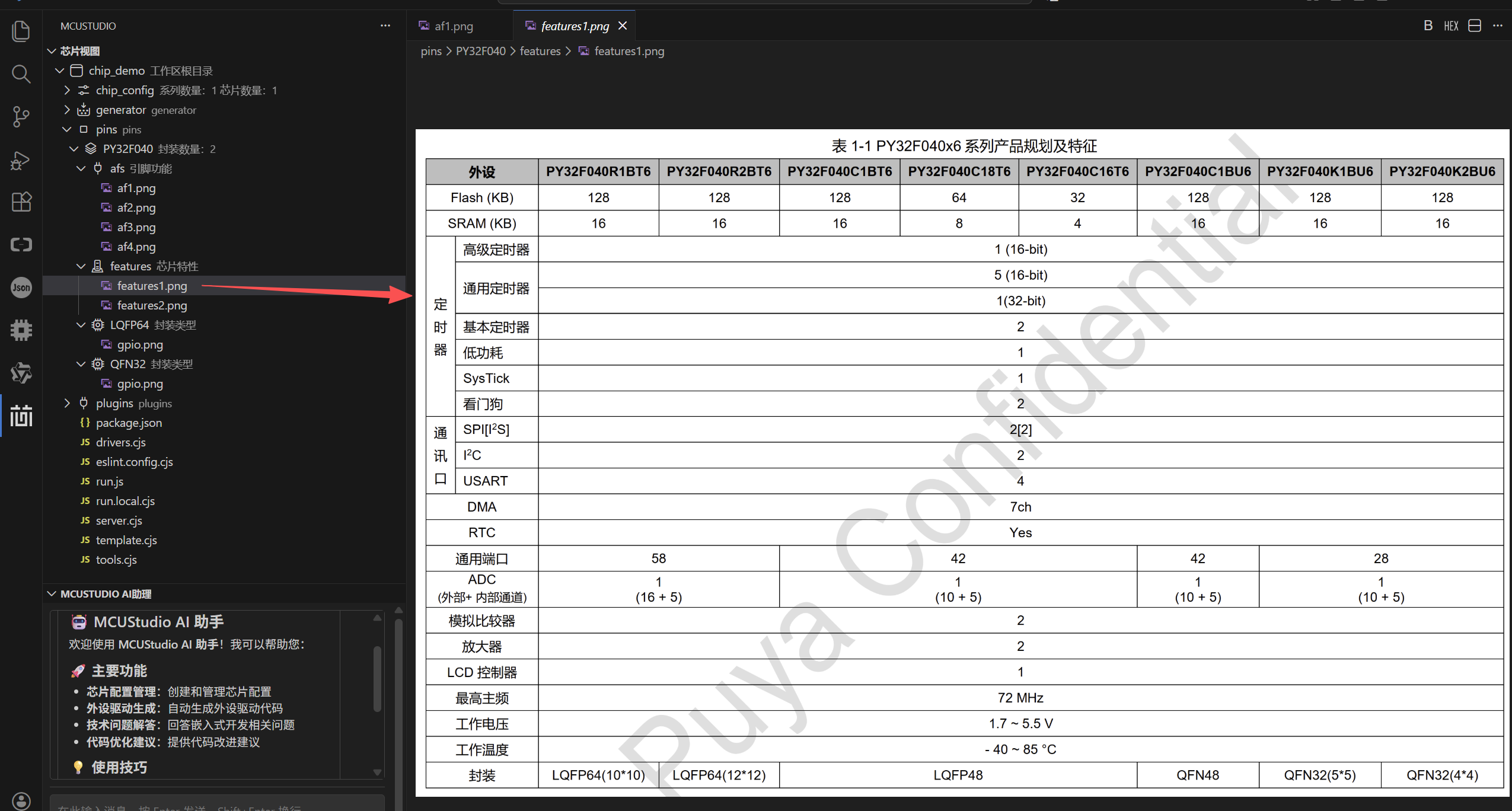Open Source Control view
This screenshot has height=811, width=1512.
21,117
